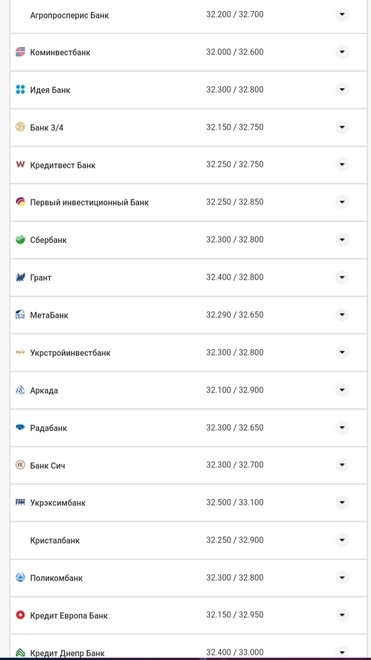This screenshot has height=660, width=371.
Task: Click the Радабанк blue logo icon
Action: pyautogui.click(x=20, y=428)
